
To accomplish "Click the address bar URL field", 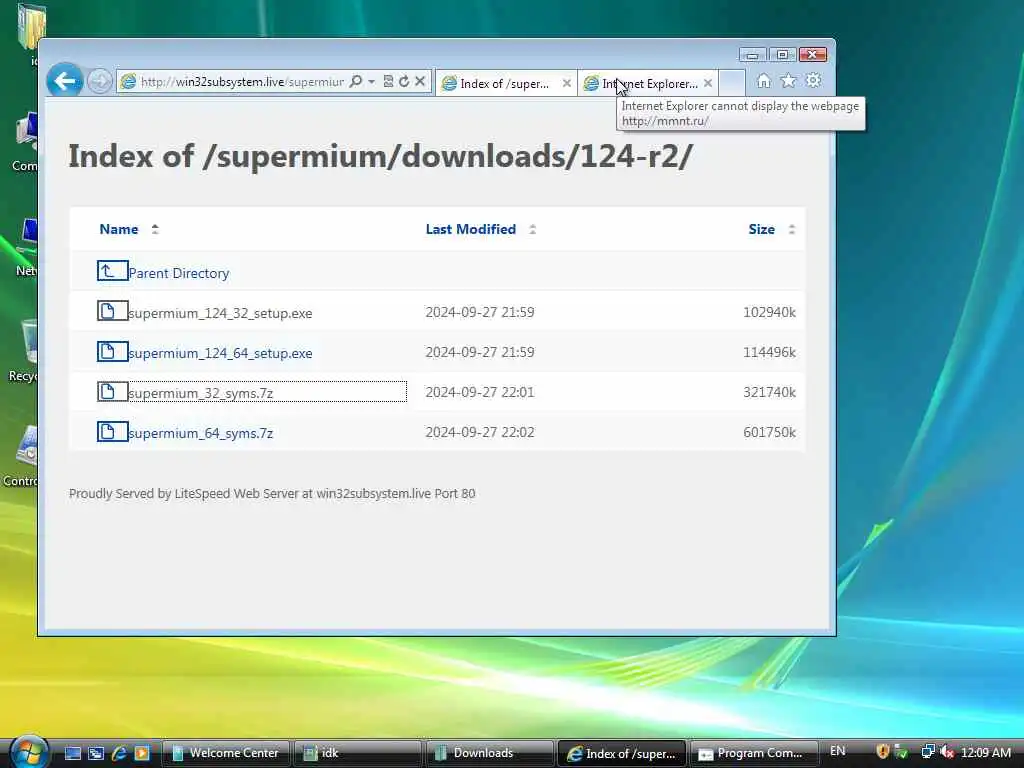I will click(x=242, y=82).
